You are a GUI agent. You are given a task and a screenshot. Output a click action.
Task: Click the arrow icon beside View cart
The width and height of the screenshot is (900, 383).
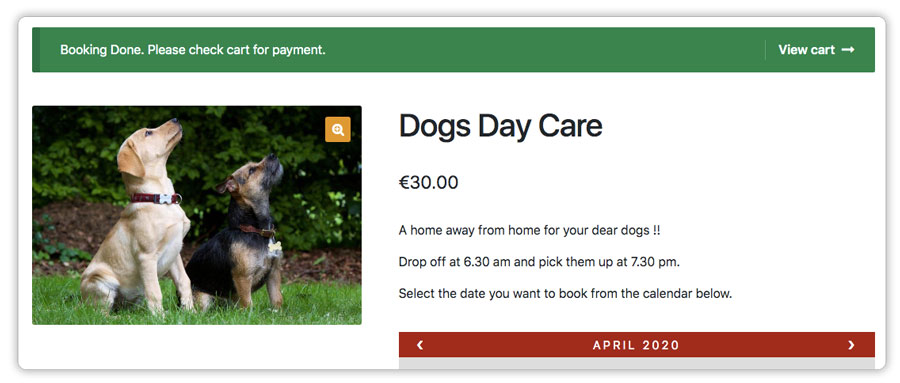click(848, 50)
